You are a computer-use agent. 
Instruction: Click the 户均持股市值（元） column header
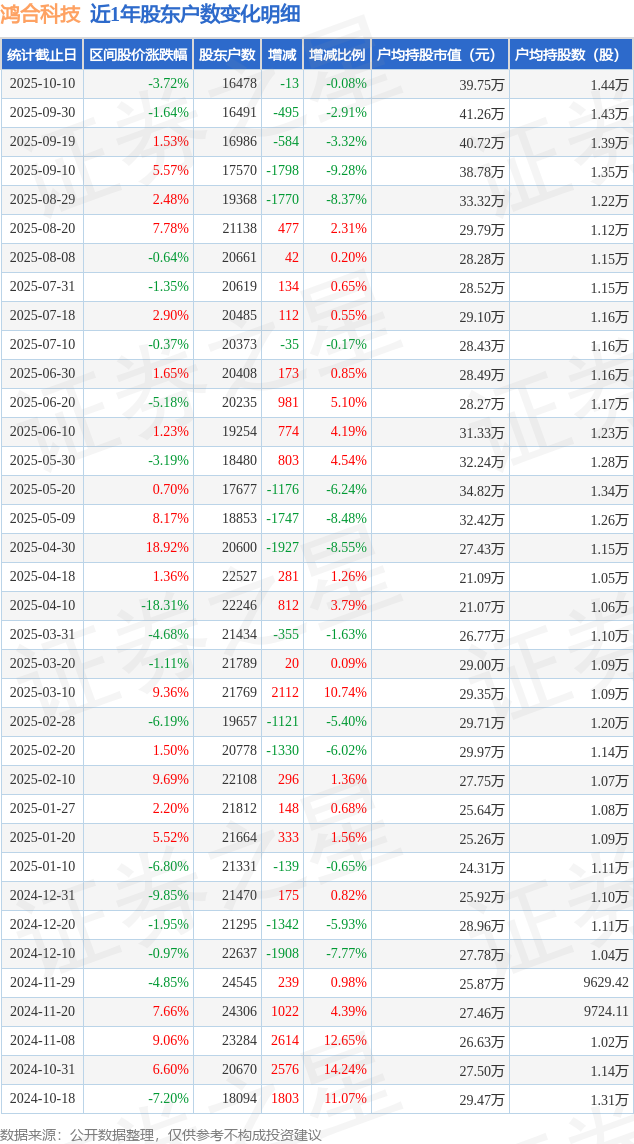tap(440, 55)
